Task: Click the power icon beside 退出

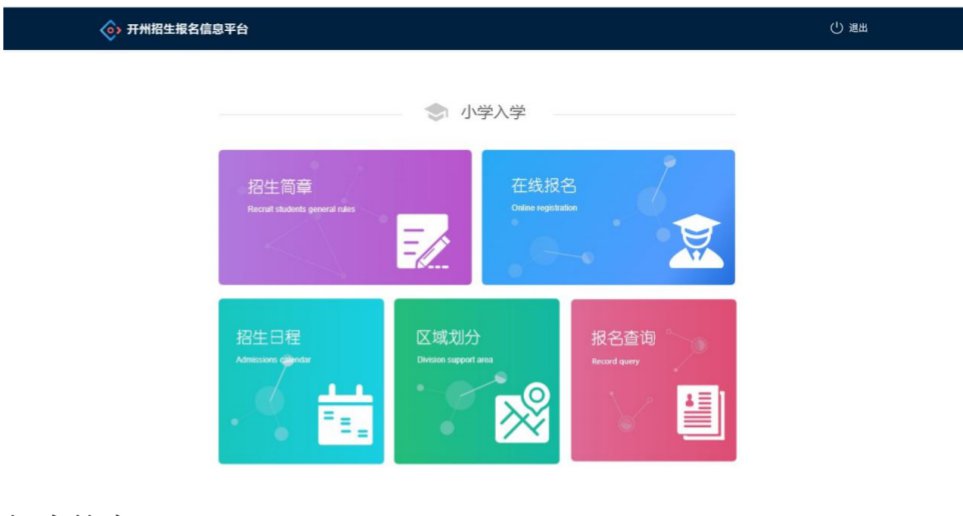Action: pyautogui.click(x=836, y=28)
